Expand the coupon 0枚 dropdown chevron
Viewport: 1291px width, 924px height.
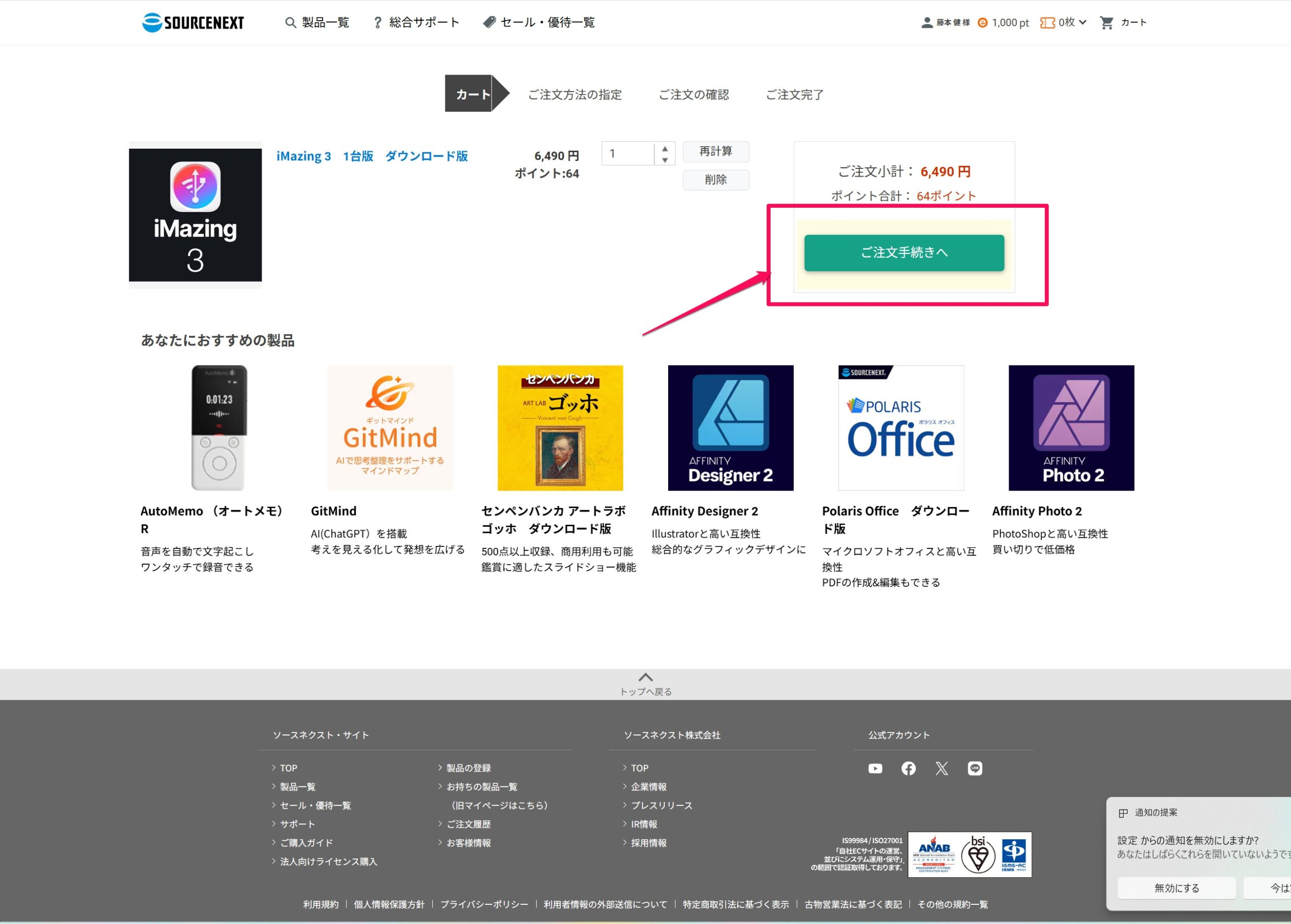coord(1083,23)
